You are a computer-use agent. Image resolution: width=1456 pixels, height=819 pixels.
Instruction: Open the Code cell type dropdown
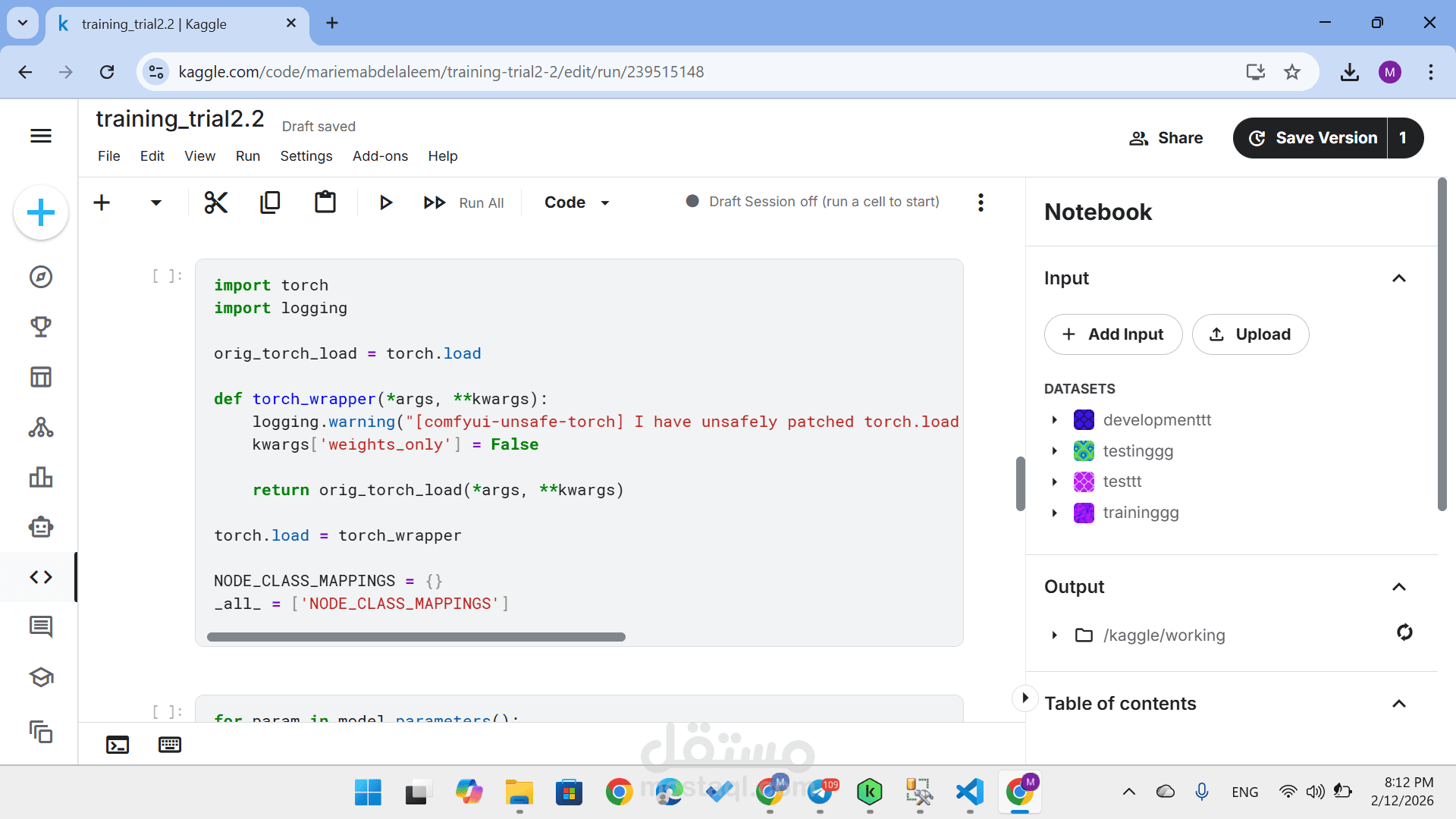pyautogui.click(x=577, y=202)
